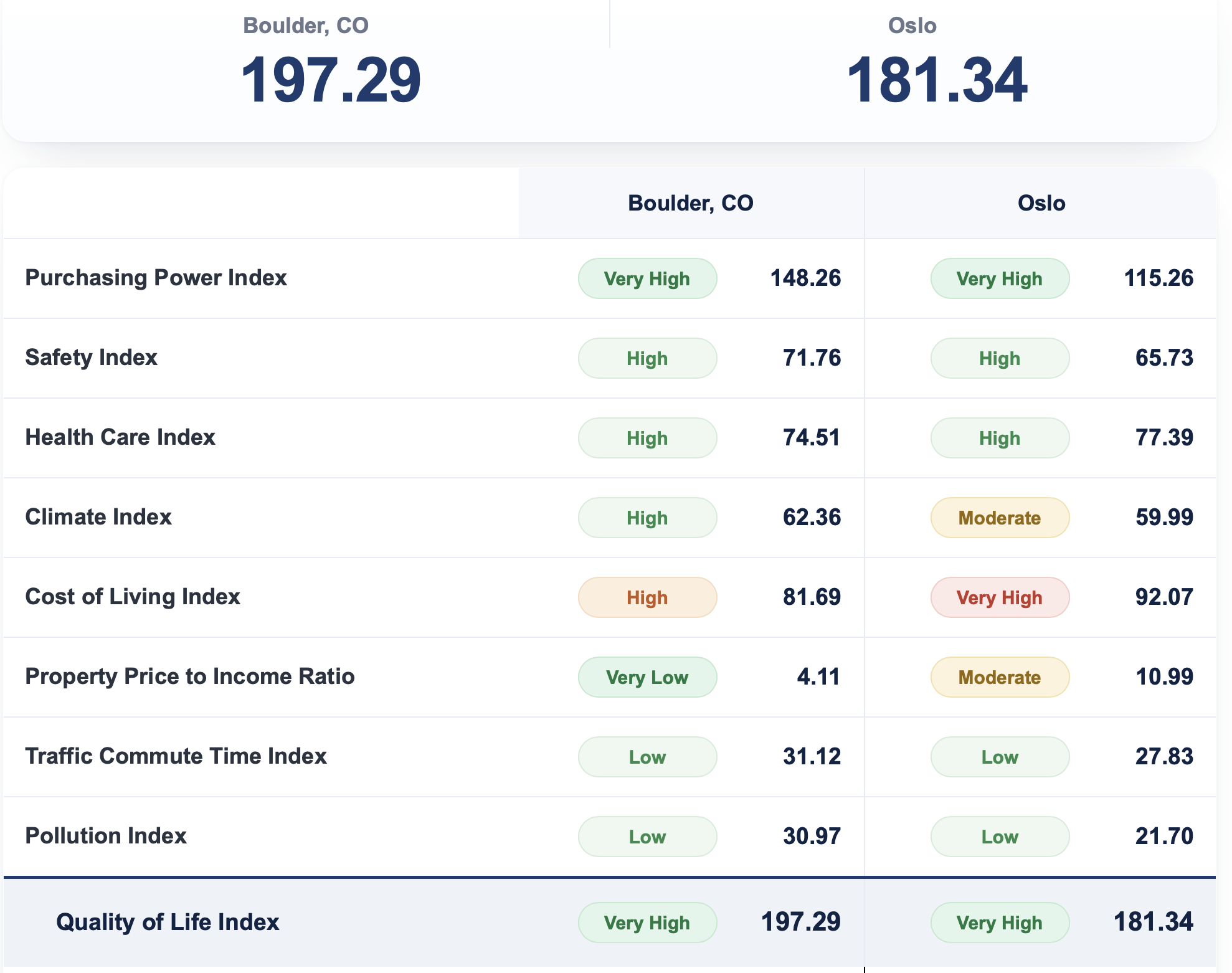
Task: Select the large 197.29 score in the summary card
Action: pos(331,80)
